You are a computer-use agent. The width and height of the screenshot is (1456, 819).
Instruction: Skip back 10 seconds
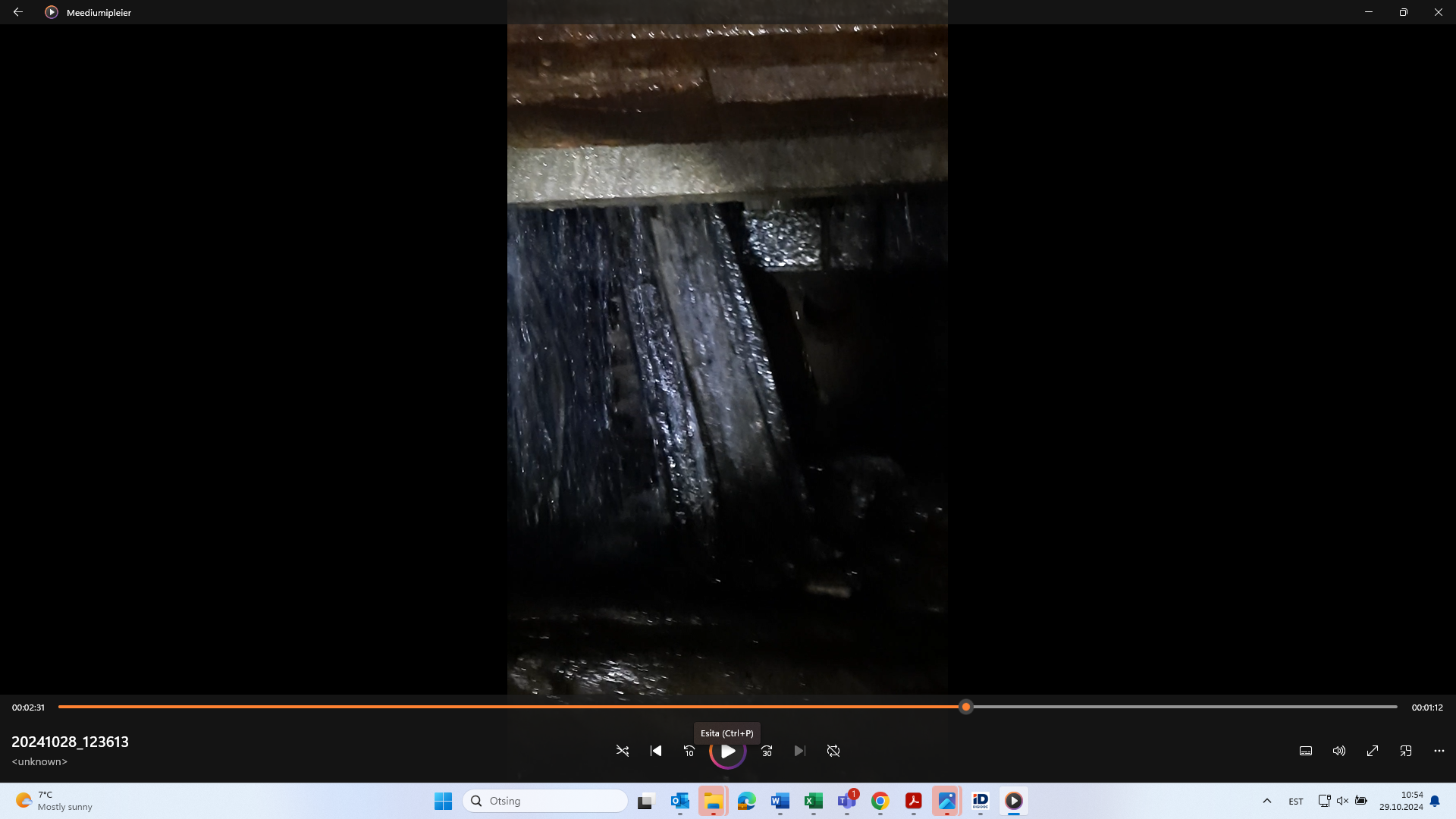[x=689, y=751]
